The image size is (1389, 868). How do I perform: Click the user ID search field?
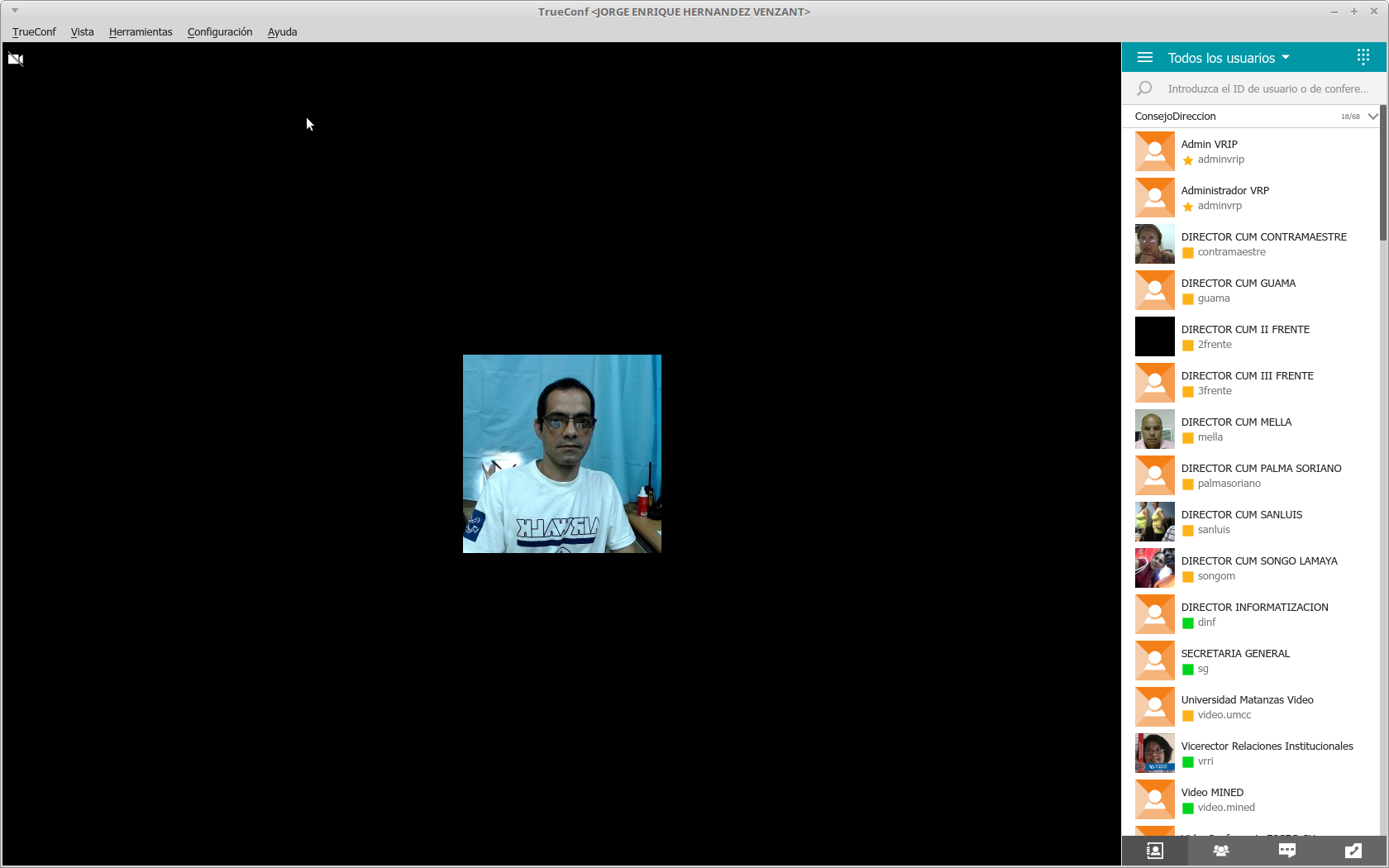click(x=1267, y=88)
